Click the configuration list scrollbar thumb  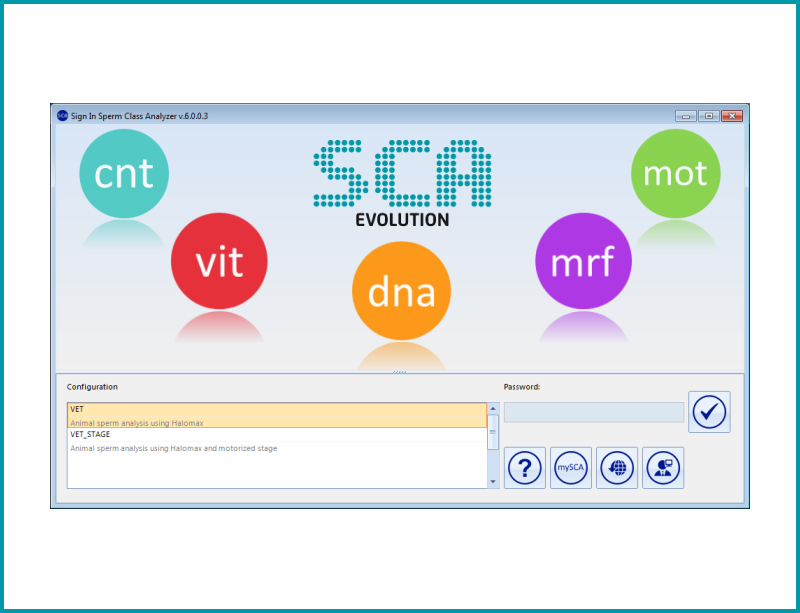[x=493, y=432]
